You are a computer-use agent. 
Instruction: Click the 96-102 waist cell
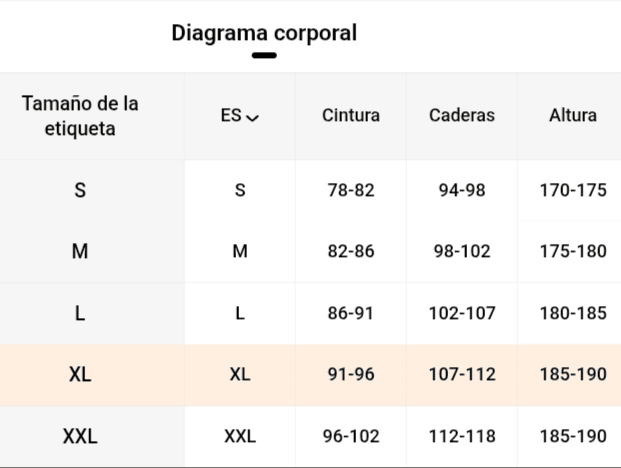coord(351,436)
